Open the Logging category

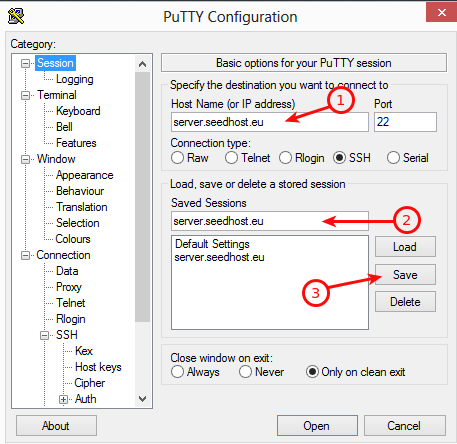coord(75,79)
